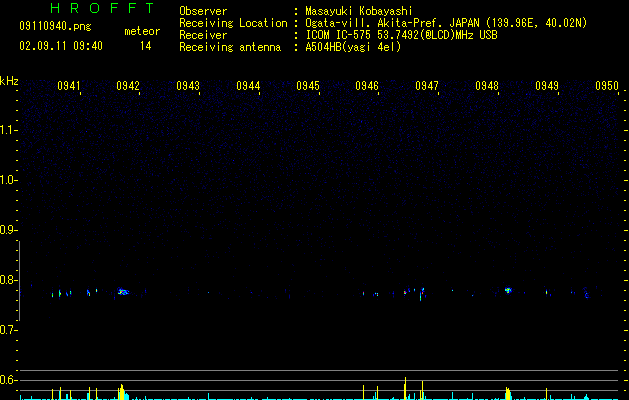This screenshot has width=629, height=400.
Task: Click the 1.0 kHz axis label
Action: pos(7,180)
